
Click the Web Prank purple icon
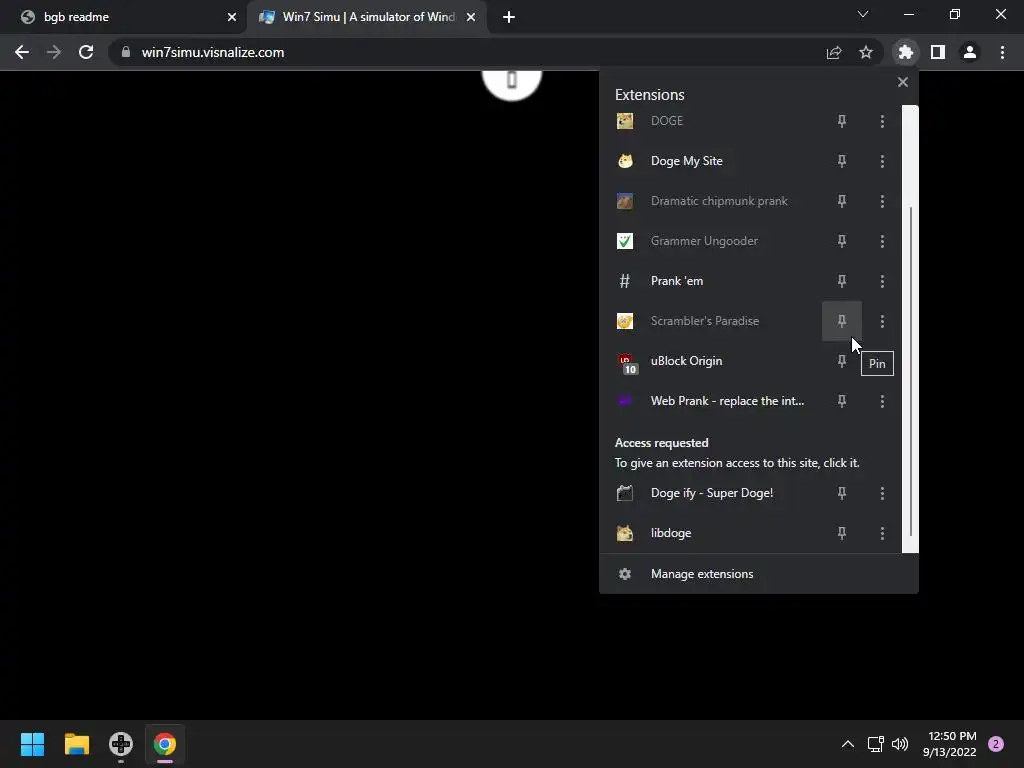(x=625, y=401)
